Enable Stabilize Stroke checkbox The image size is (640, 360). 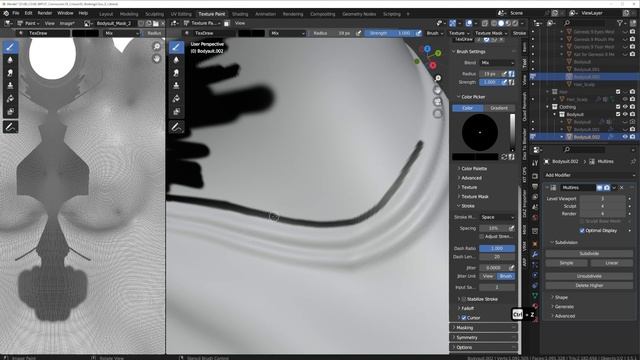pyautogui.click(x=464, y=299)
